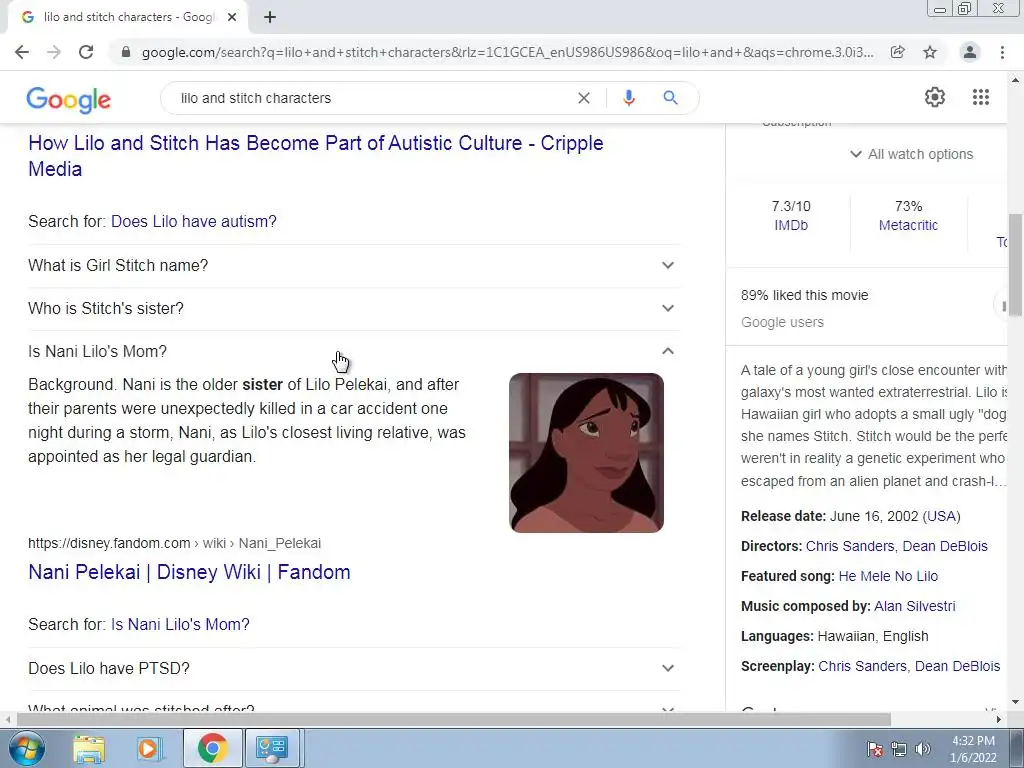Open 'He Mele No Lilo' song link
Image resolution: width=1024 pixels, height=768 pixels.
tap(888, 576)
